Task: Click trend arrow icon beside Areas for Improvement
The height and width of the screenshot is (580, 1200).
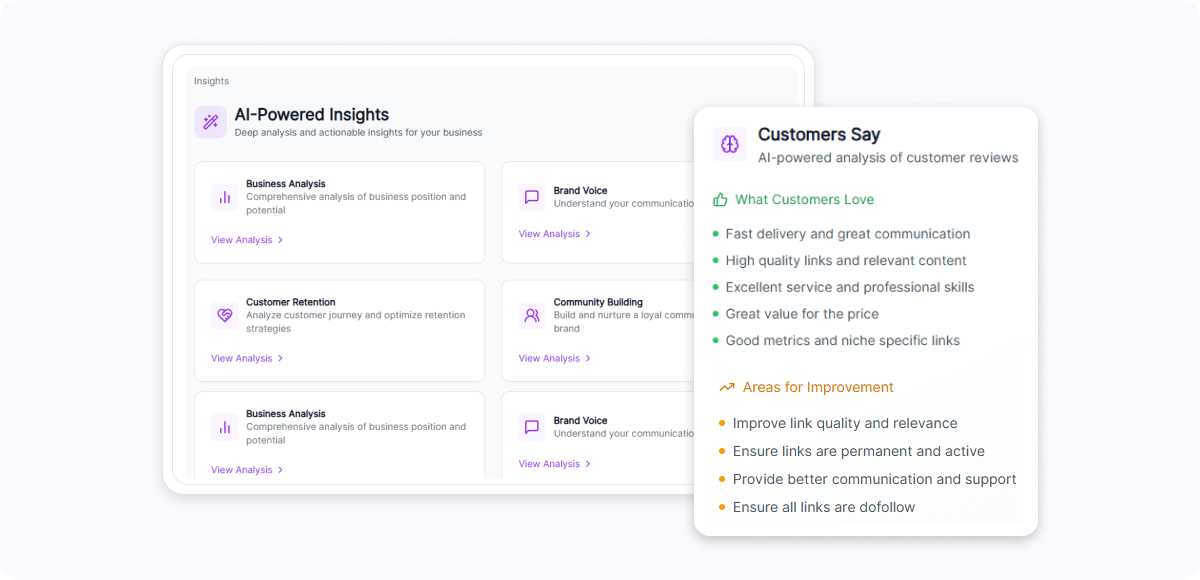Action: click(727, 388)
